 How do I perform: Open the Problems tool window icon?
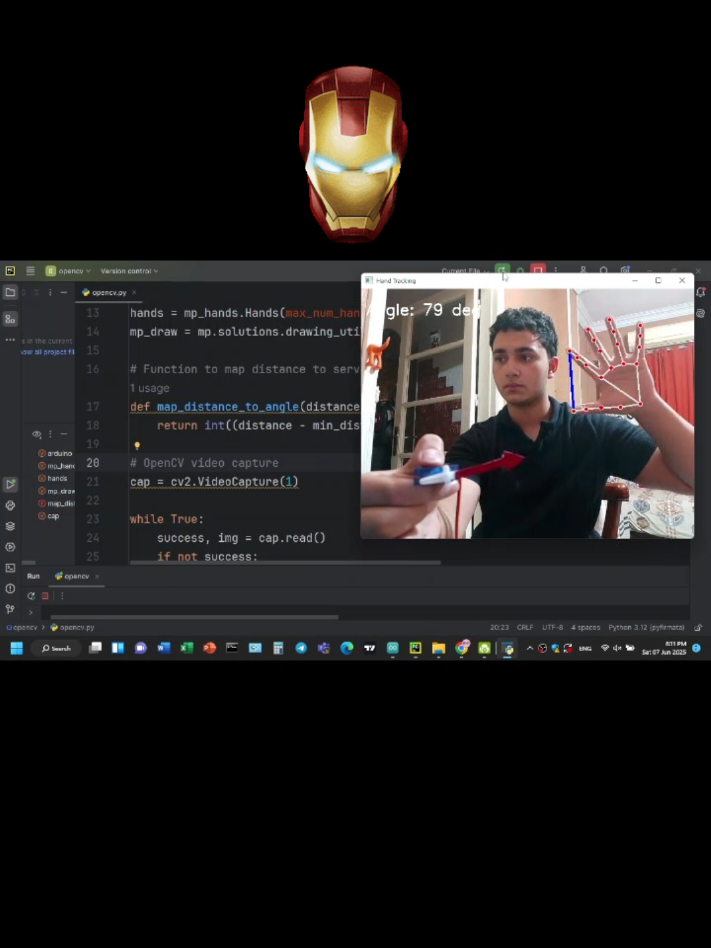click(10, 588)
